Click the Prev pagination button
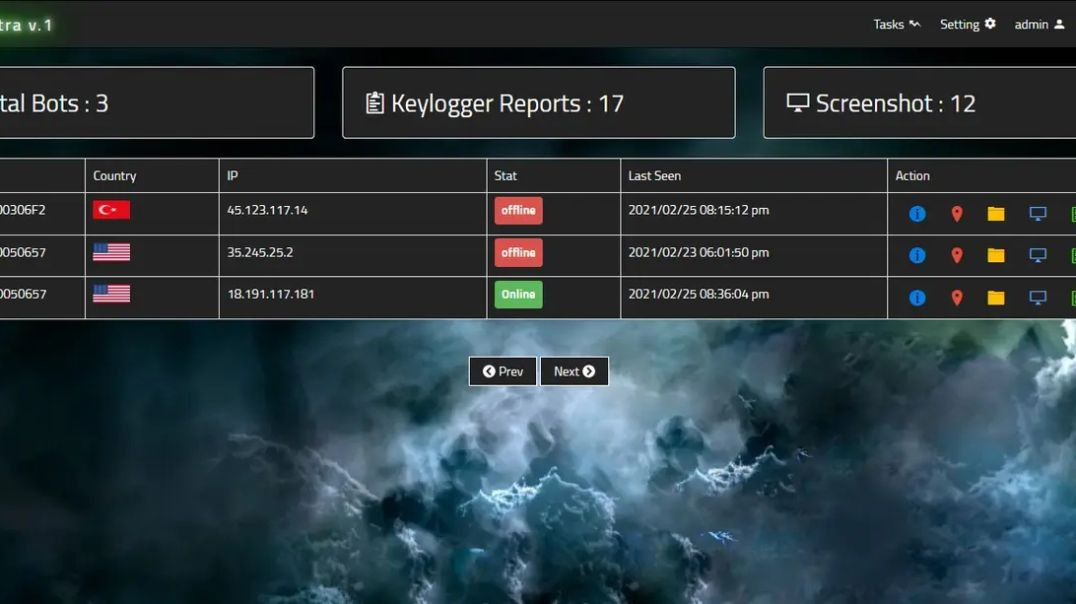Image resolution: width=1076 pixels, height=604 pixels. pos(502,371)
